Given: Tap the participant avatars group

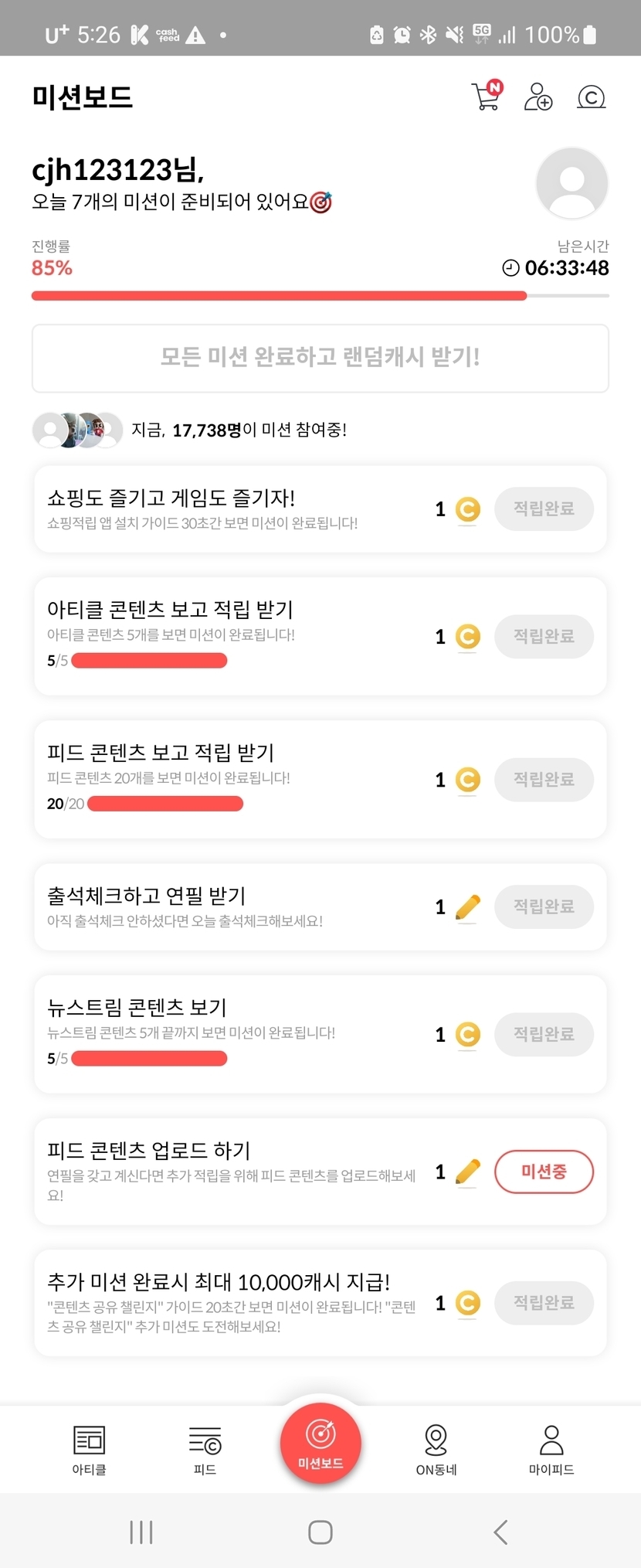Looking at the screenshot, I should click(x=77, y=430).
